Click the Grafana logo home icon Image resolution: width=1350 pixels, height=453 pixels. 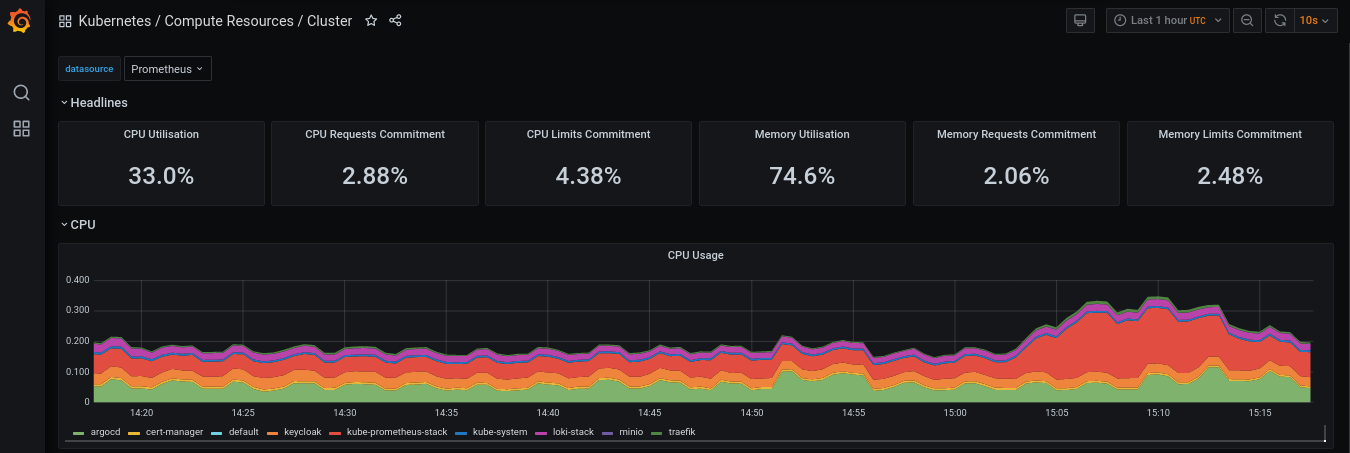pos(20,21)
